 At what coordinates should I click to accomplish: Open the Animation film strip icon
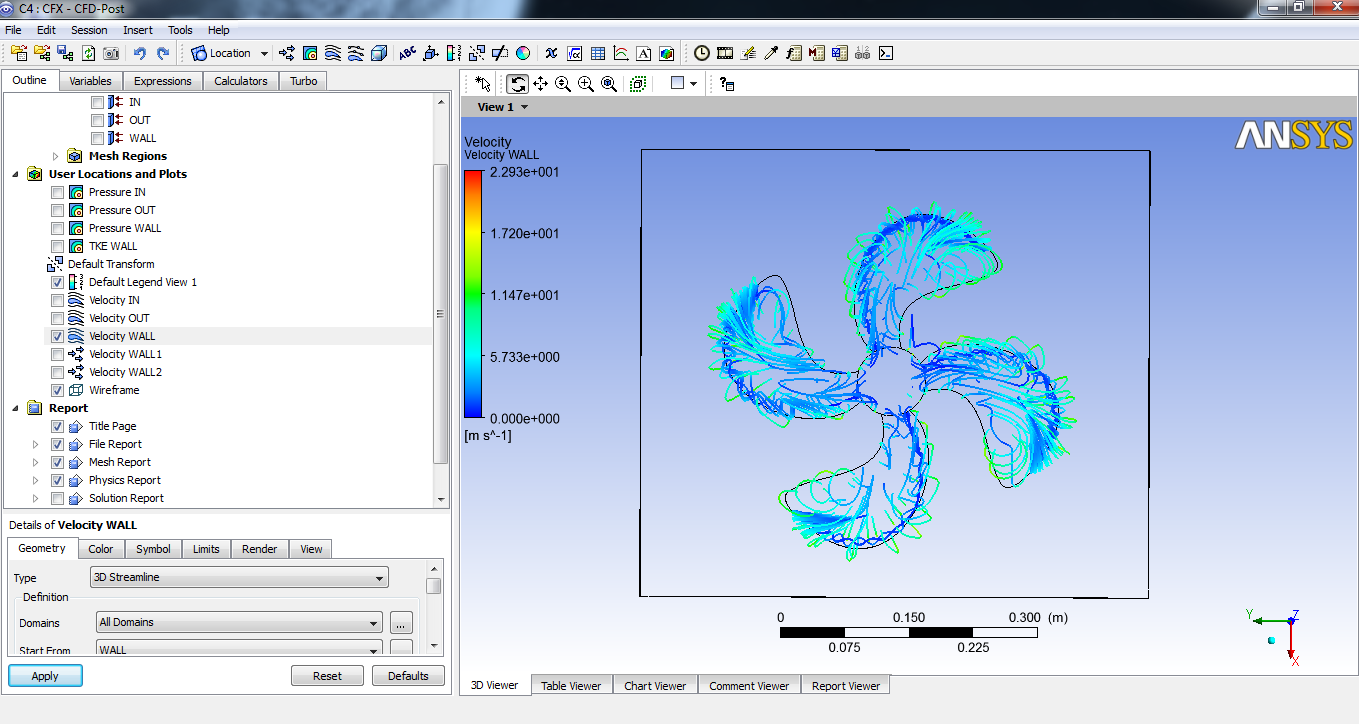click(x=726, y=53)
